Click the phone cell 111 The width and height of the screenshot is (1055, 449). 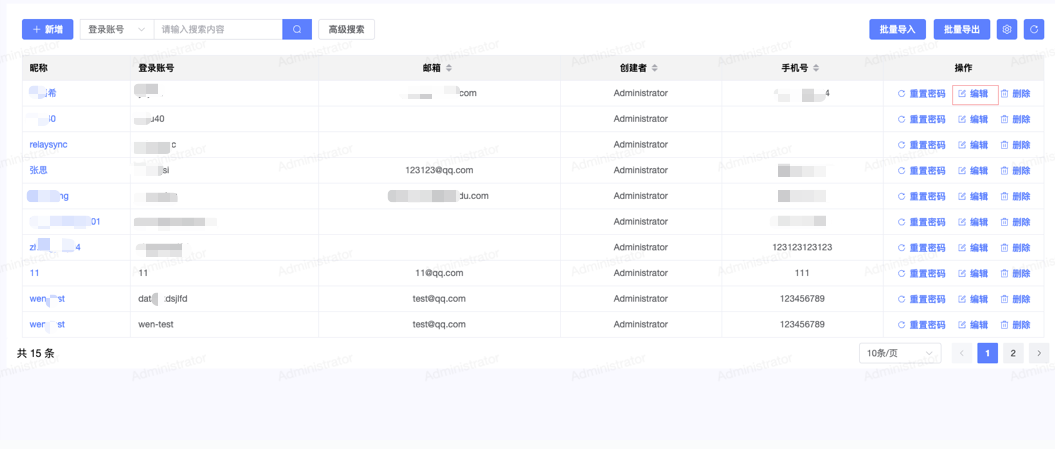tap(802, 273)
